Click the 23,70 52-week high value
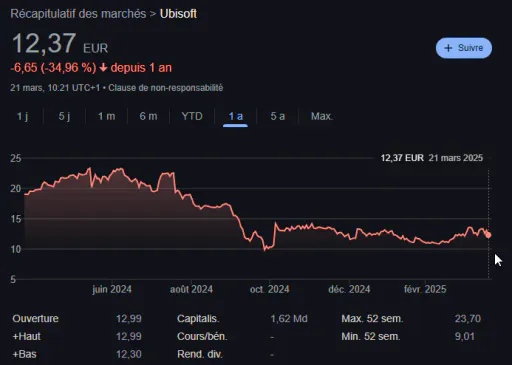 468,319
